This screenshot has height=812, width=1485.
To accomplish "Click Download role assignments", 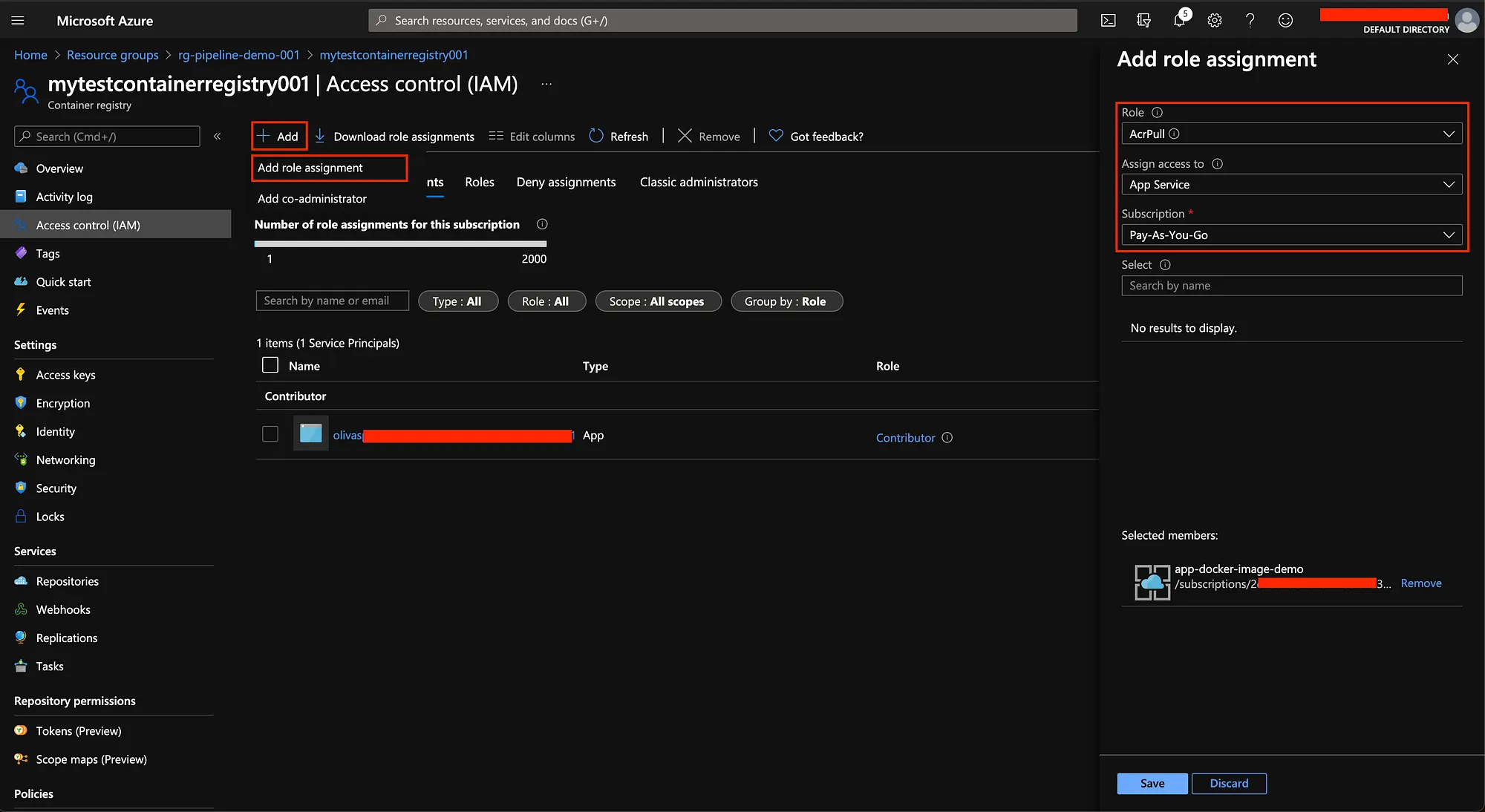I will tap(394, 137).
